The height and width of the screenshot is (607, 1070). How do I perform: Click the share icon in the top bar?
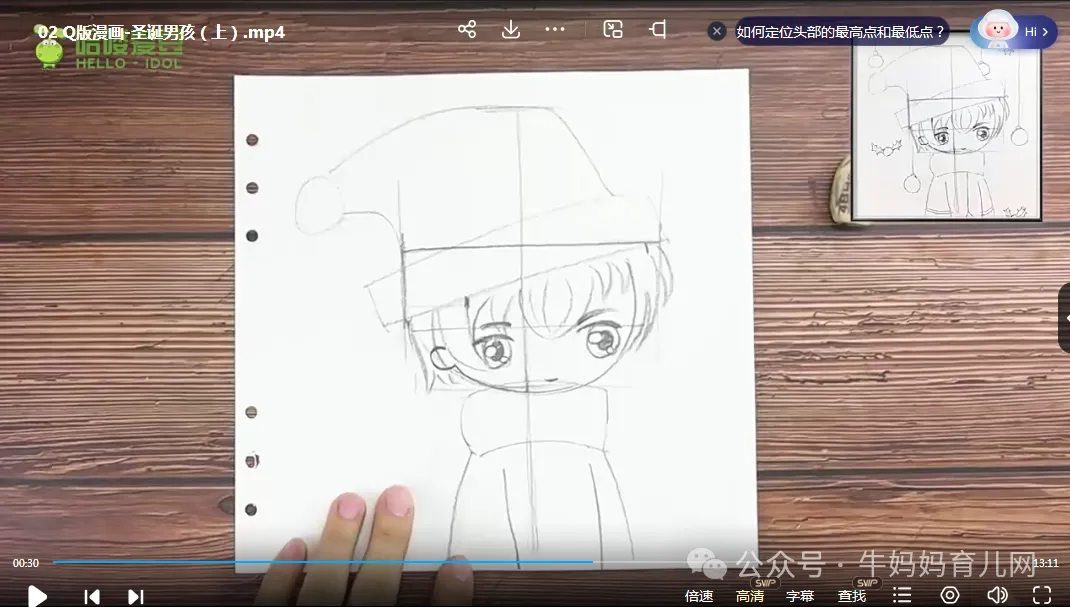coord(467,29)
